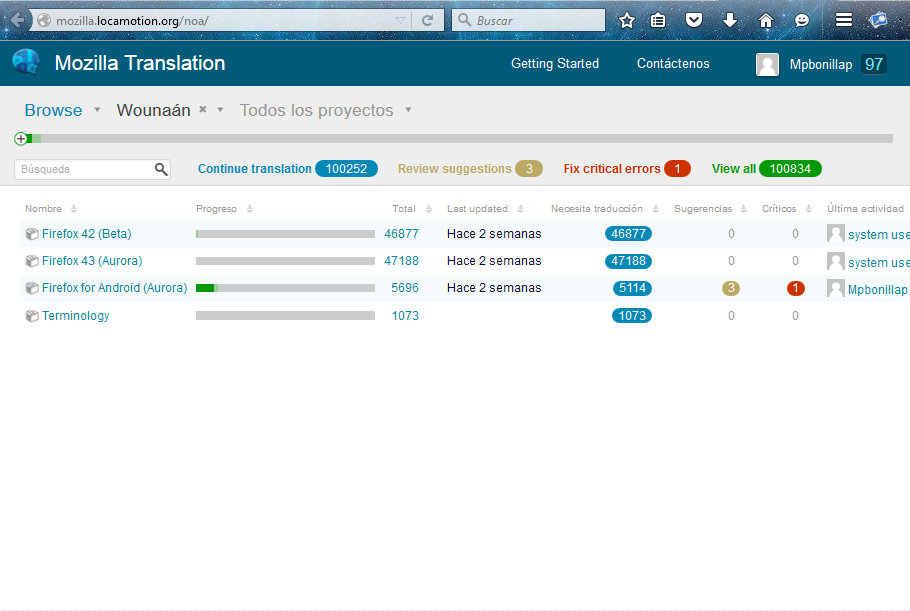This screenshot has width=910, height=611.
Task: Click Mpbonillap last activity link
Action: click(878, 290)
